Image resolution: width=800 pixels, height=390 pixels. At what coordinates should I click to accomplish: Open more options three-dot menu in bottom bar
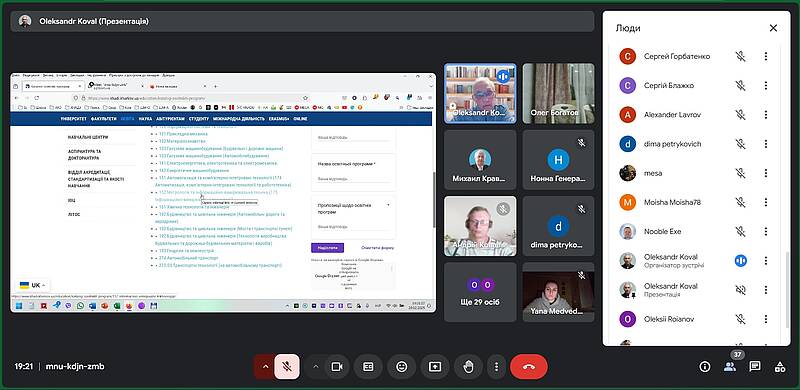(496, 367)
